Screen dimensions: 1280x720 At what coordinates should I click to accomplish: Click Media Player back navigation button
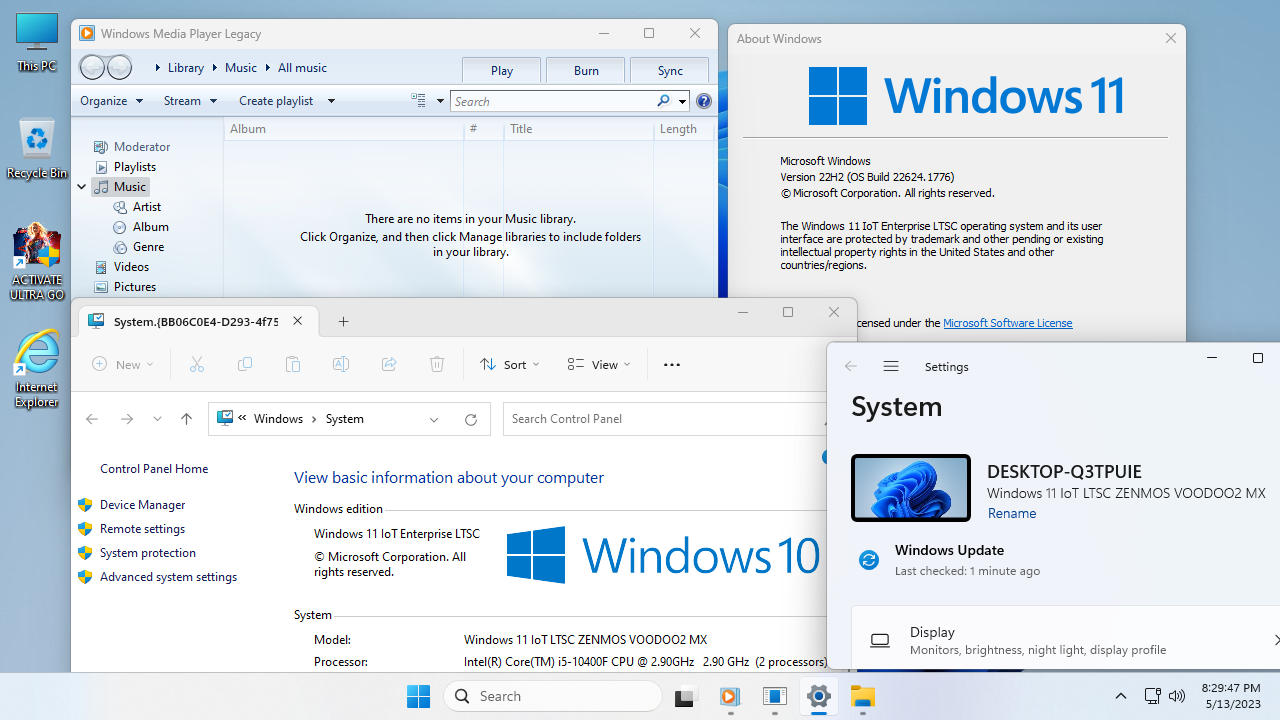92,67
